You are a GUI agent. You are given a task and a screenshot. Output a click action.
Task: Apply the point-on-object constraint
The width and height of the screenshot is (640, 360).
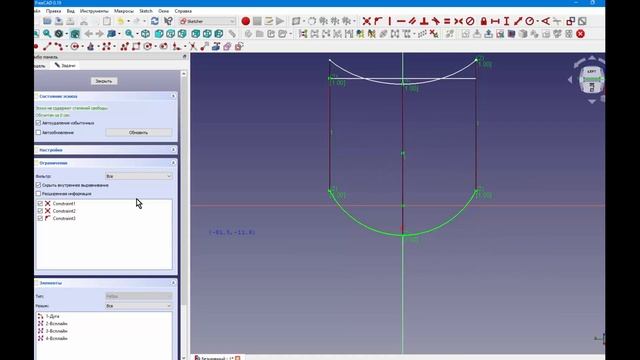378,21
